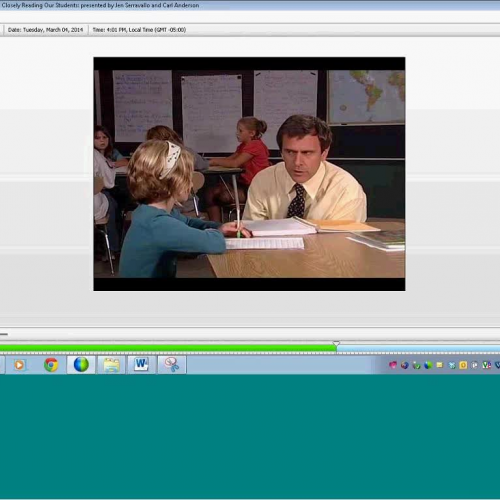Seek within the green played progress bar
Image resolution: width=500 pixels, height=500 pixels.
point(168,348)
